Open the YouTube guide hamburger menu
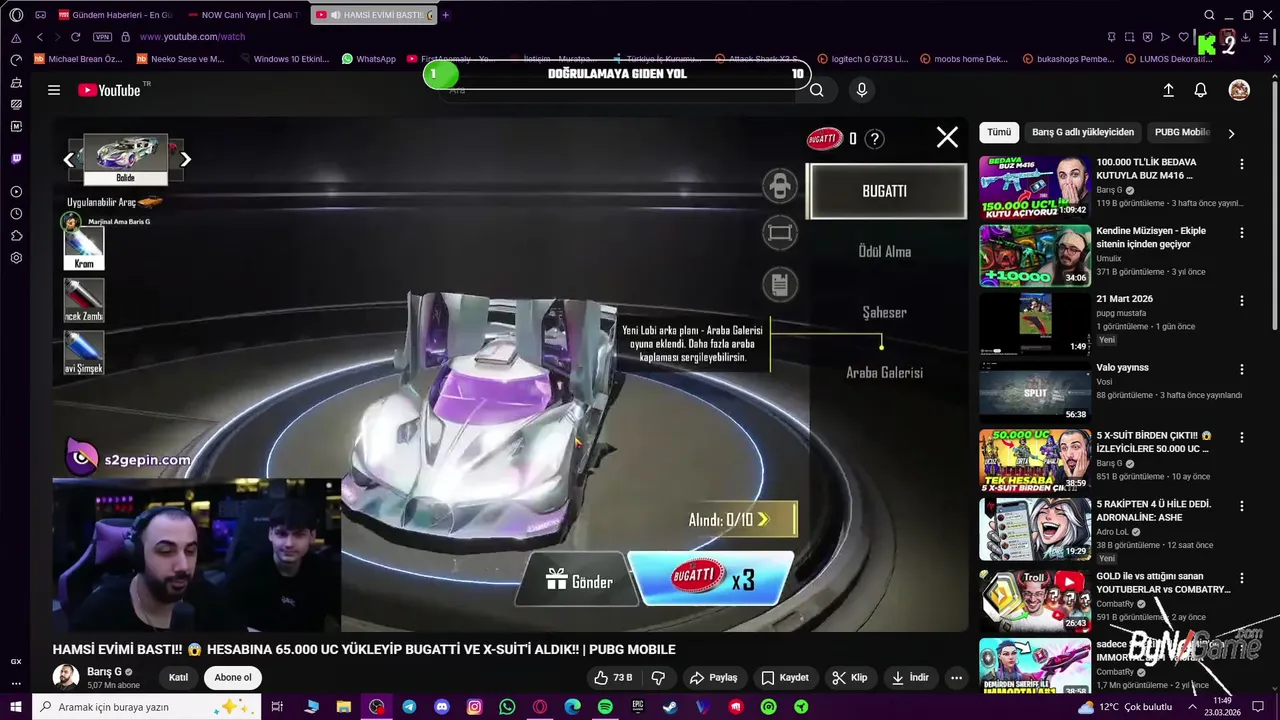Viewport: 1280px width, 720px height. point(54,90)
